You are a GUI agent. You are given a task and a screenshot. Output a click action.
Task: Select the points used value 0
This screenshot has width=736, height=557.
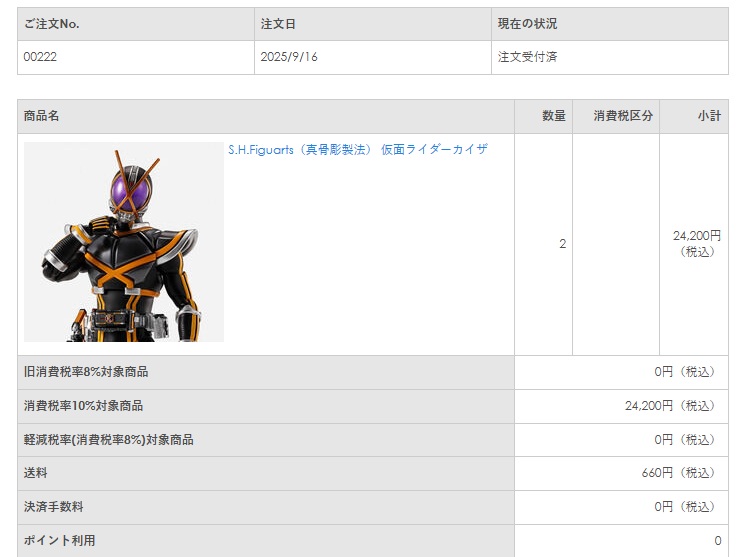tap(718, 541)
